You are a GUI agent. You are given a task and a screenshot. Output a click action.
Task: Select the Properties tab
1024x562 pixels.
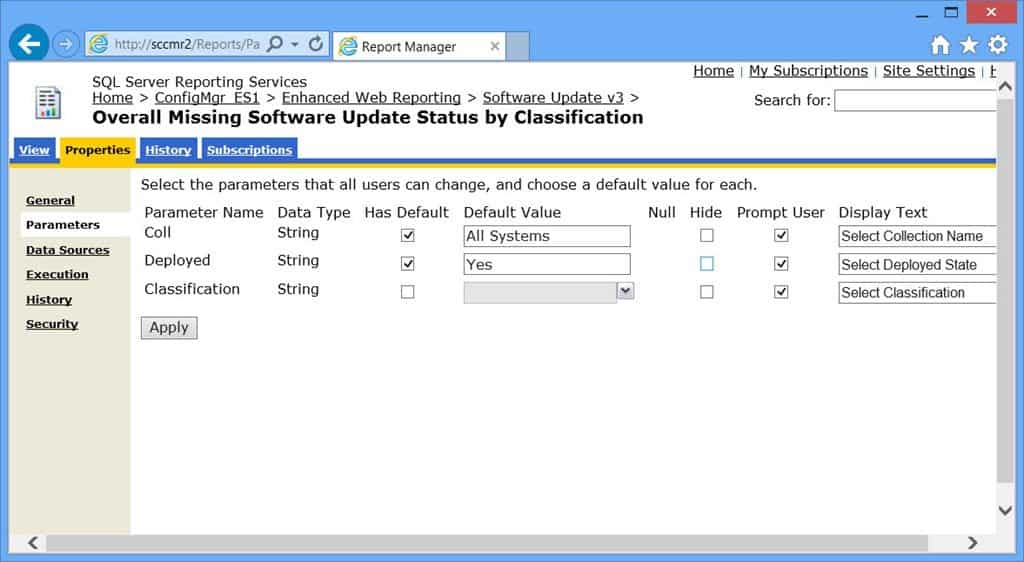point(97,150)
